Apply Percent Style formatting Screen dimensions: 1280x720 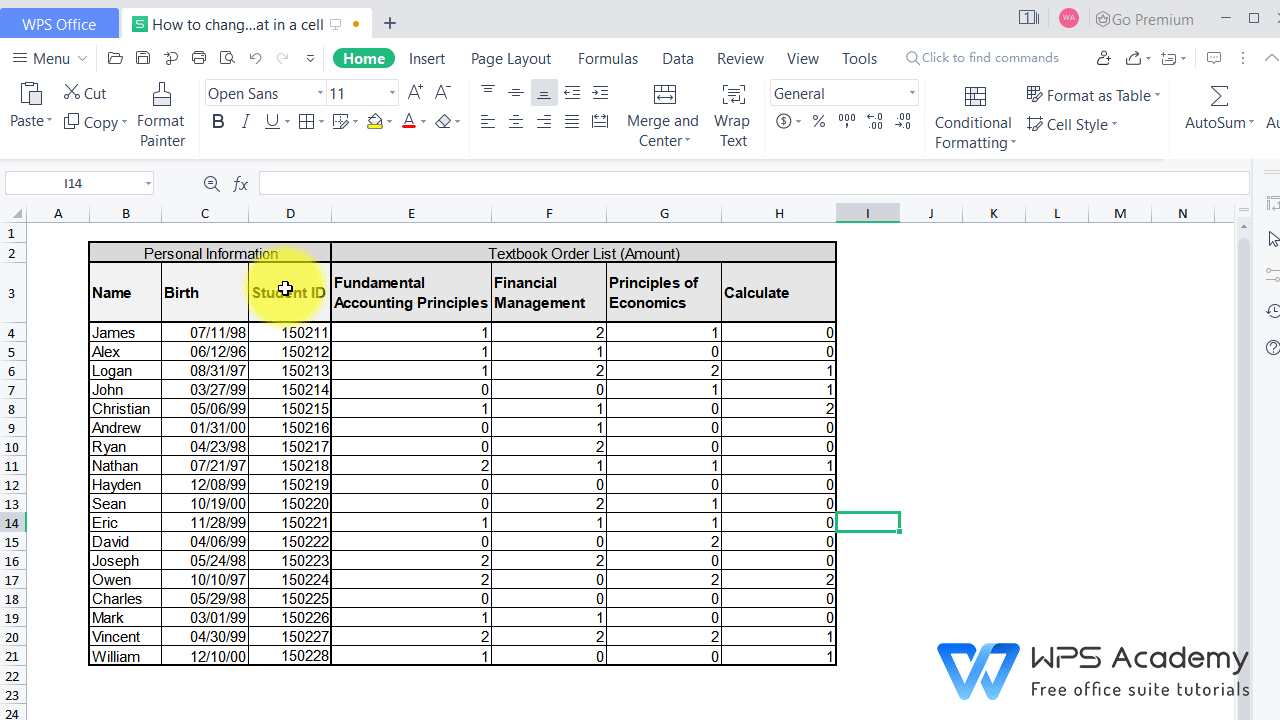pos(818,121)
